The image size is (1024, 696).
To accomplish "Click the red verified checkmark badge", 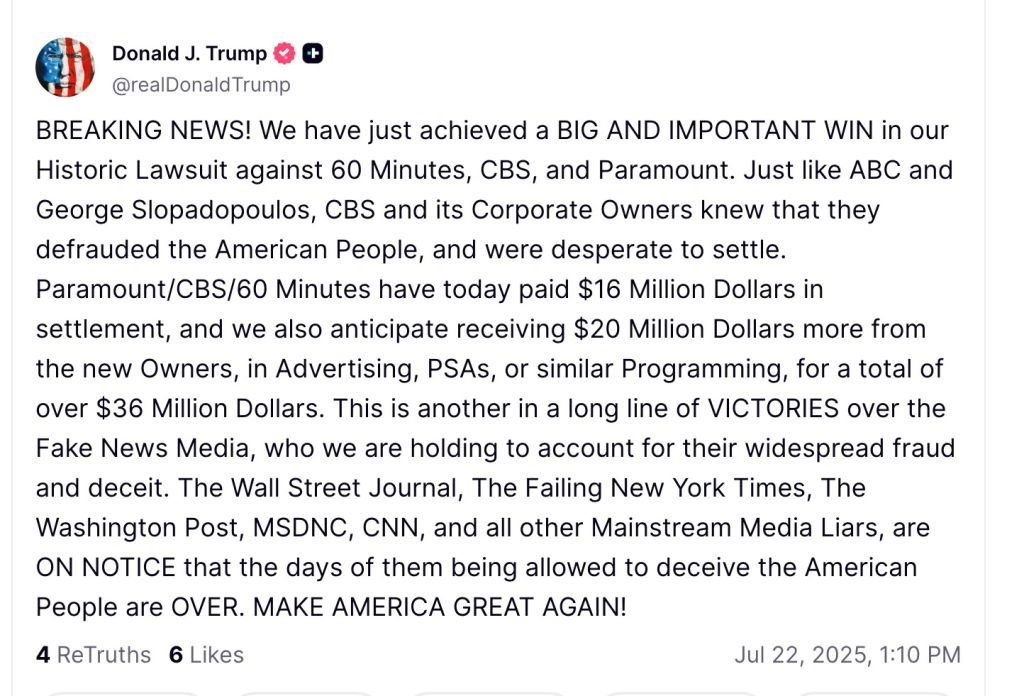I will click(285, 54).
